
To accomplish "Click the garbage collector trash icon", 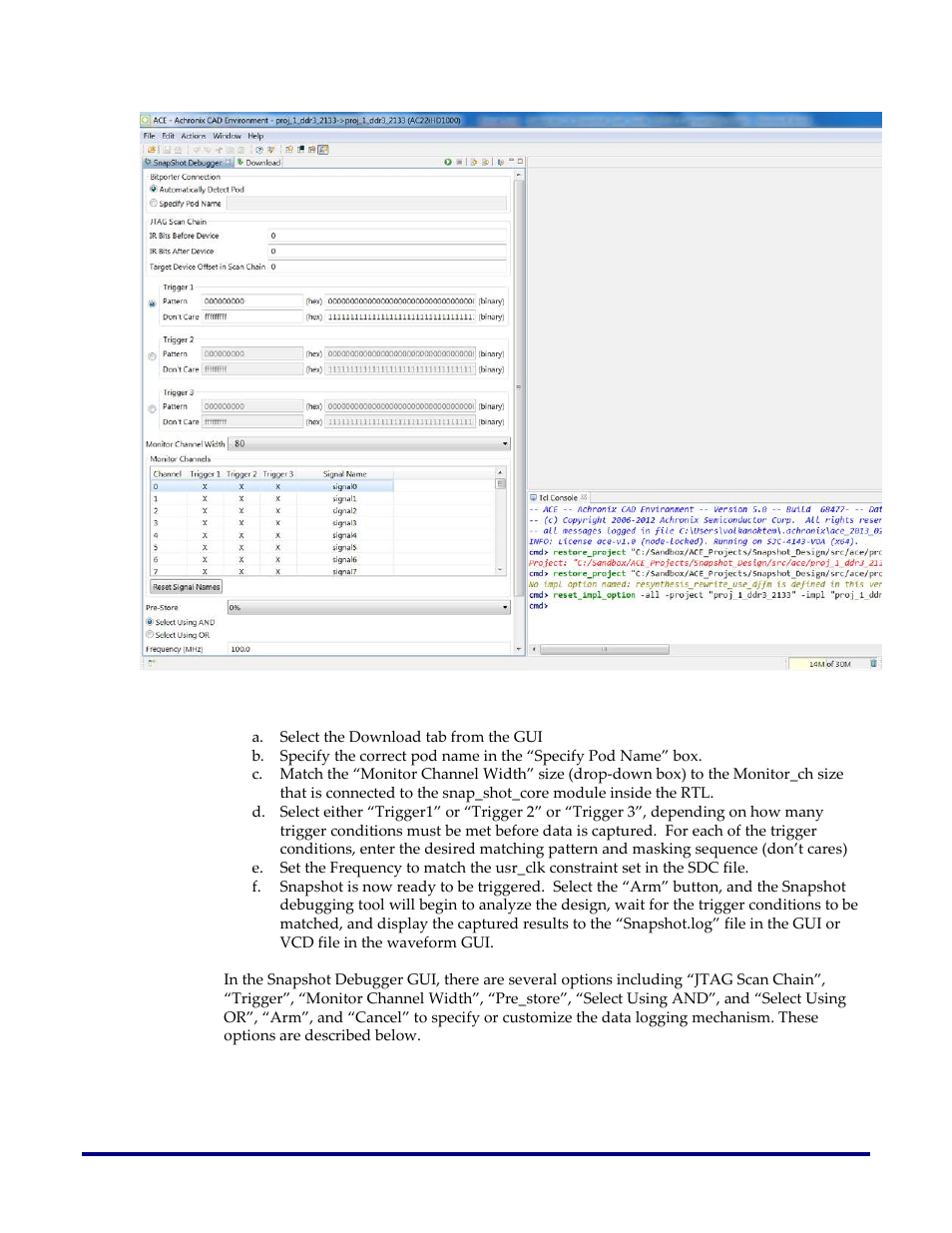I will (873, 663).
